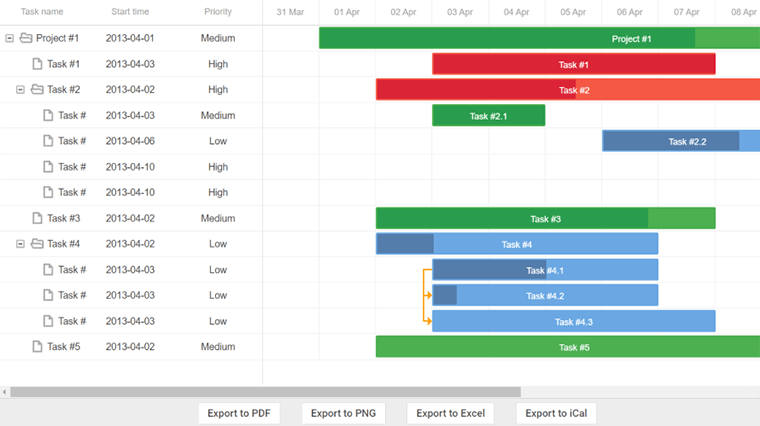760x426 pixels.
Task: Click the Task #3 file icon
Action: (x=37, y=218)
